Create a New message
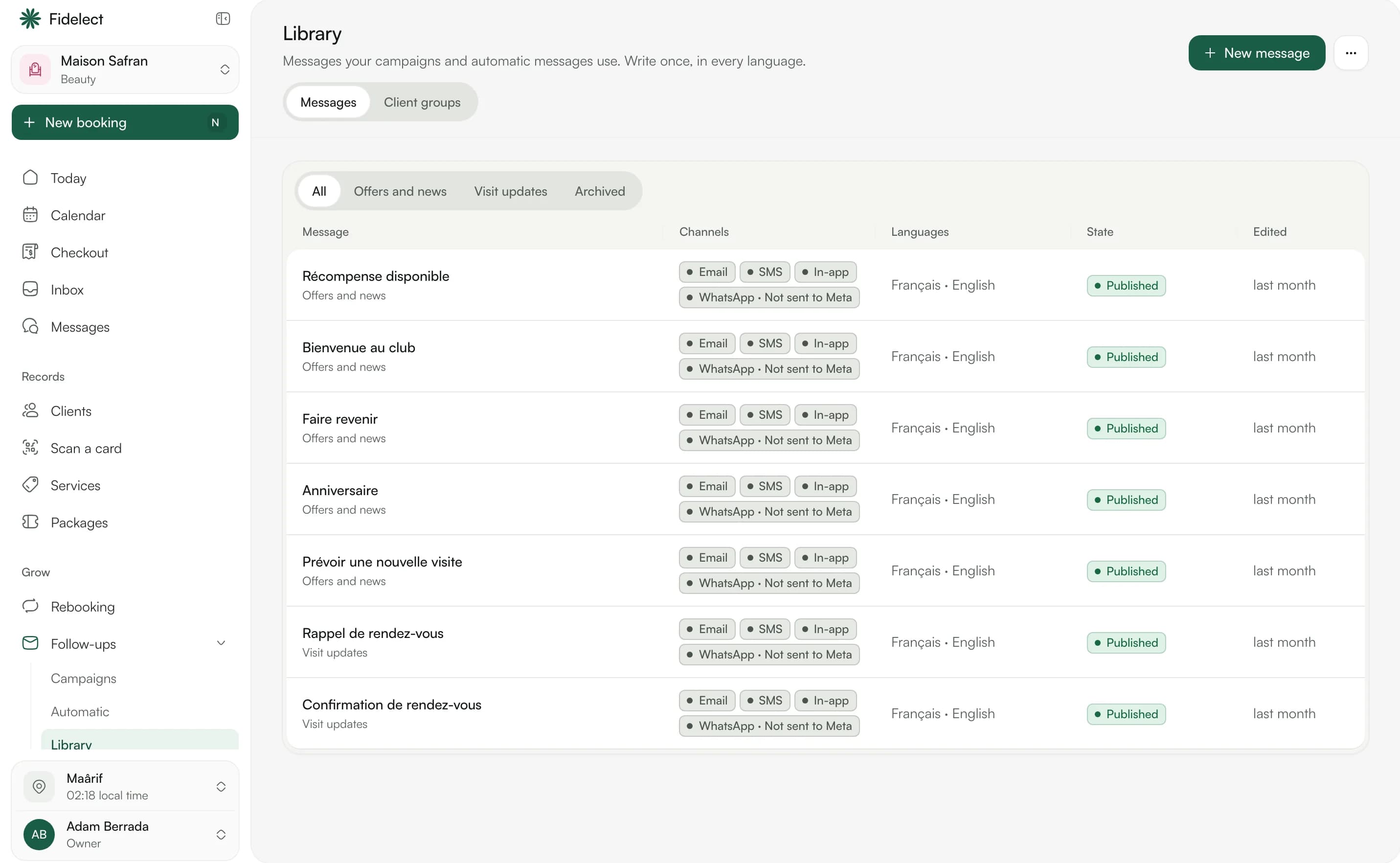The width and height of the screenshot is (1400, 863). pyautogui.click(x=1257, y=53)
